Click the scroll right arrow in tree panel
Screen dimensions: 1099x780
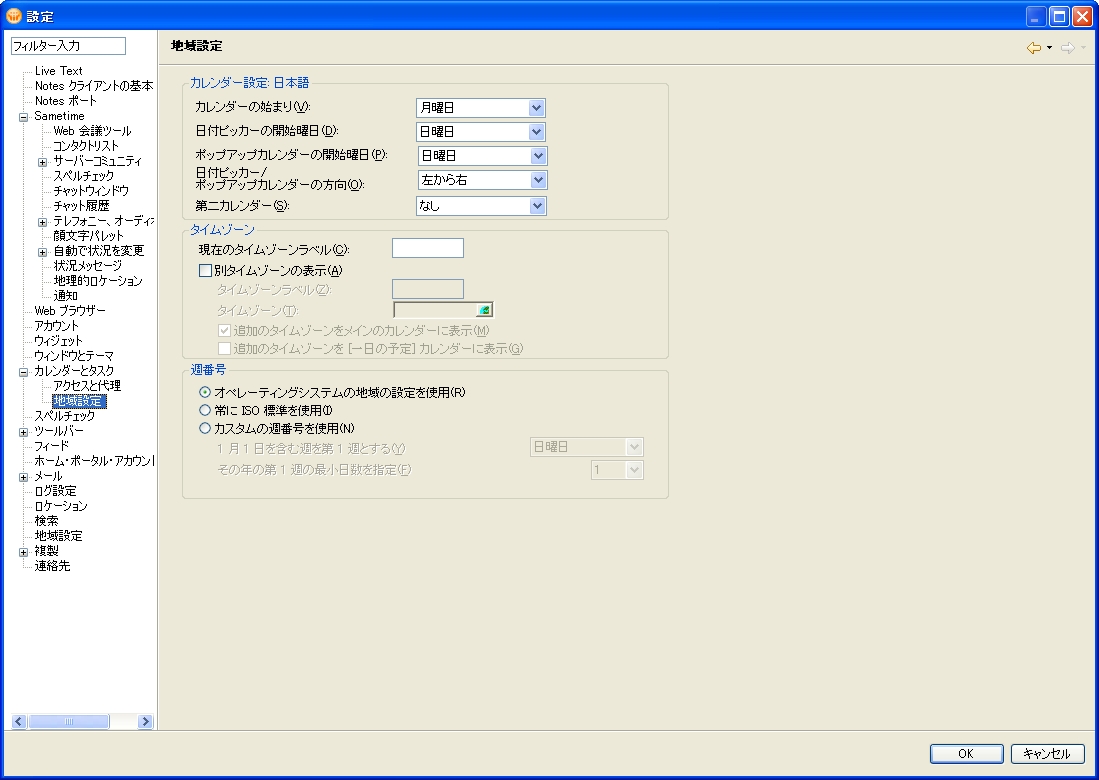coord(145,721)
